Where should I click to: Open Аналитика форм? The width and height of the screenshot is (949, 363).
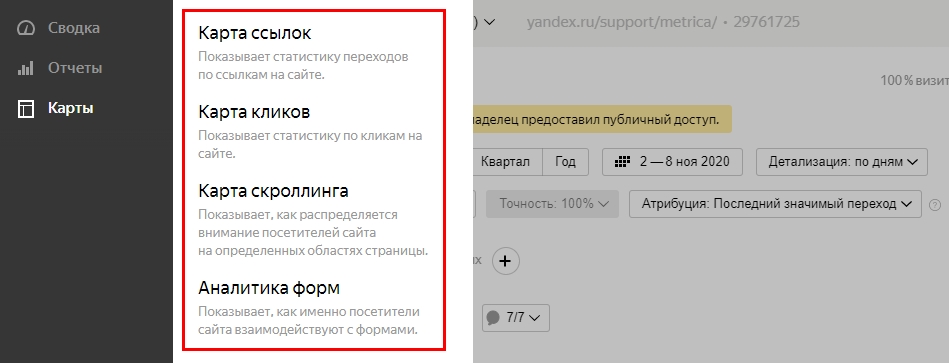click(x=269, y=288)
